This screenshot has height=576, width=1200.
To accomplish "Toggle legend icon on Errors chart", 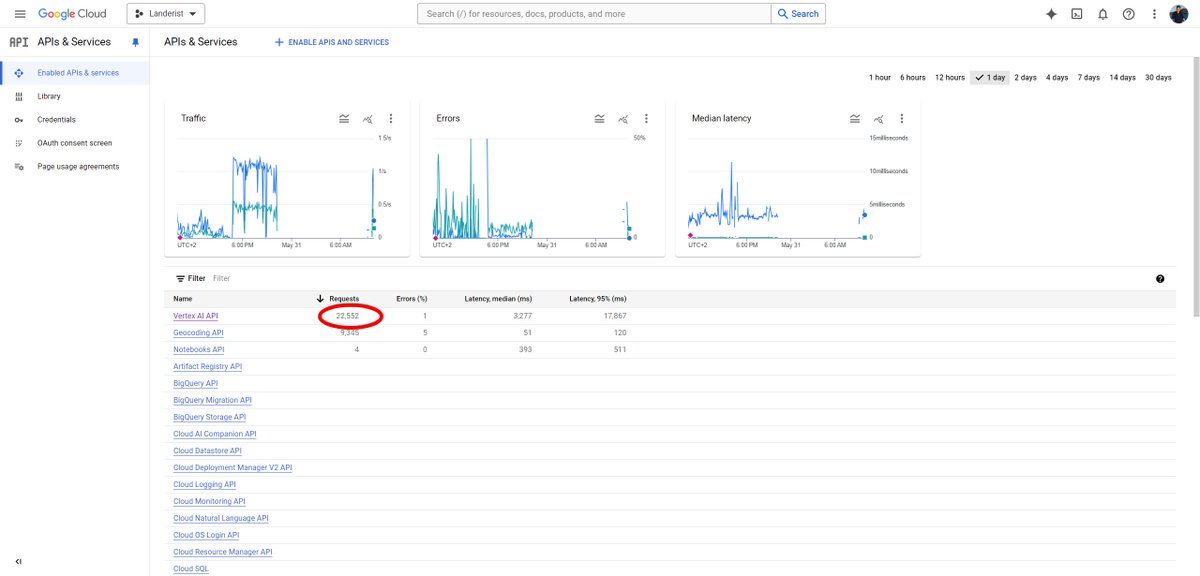I will [599, 118].
